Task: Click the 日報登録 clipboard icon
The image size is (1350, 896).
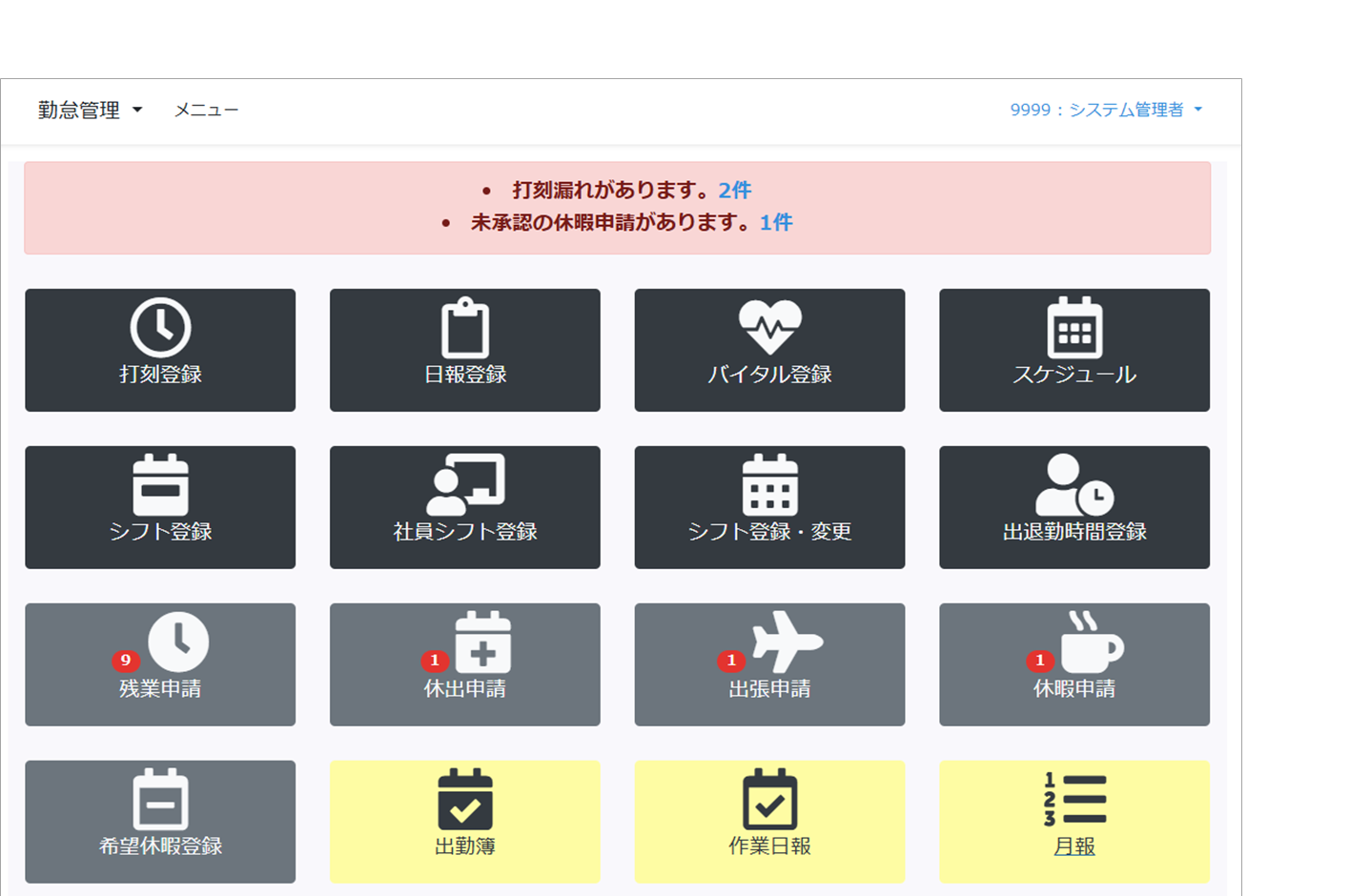Action: pos(464,329)
